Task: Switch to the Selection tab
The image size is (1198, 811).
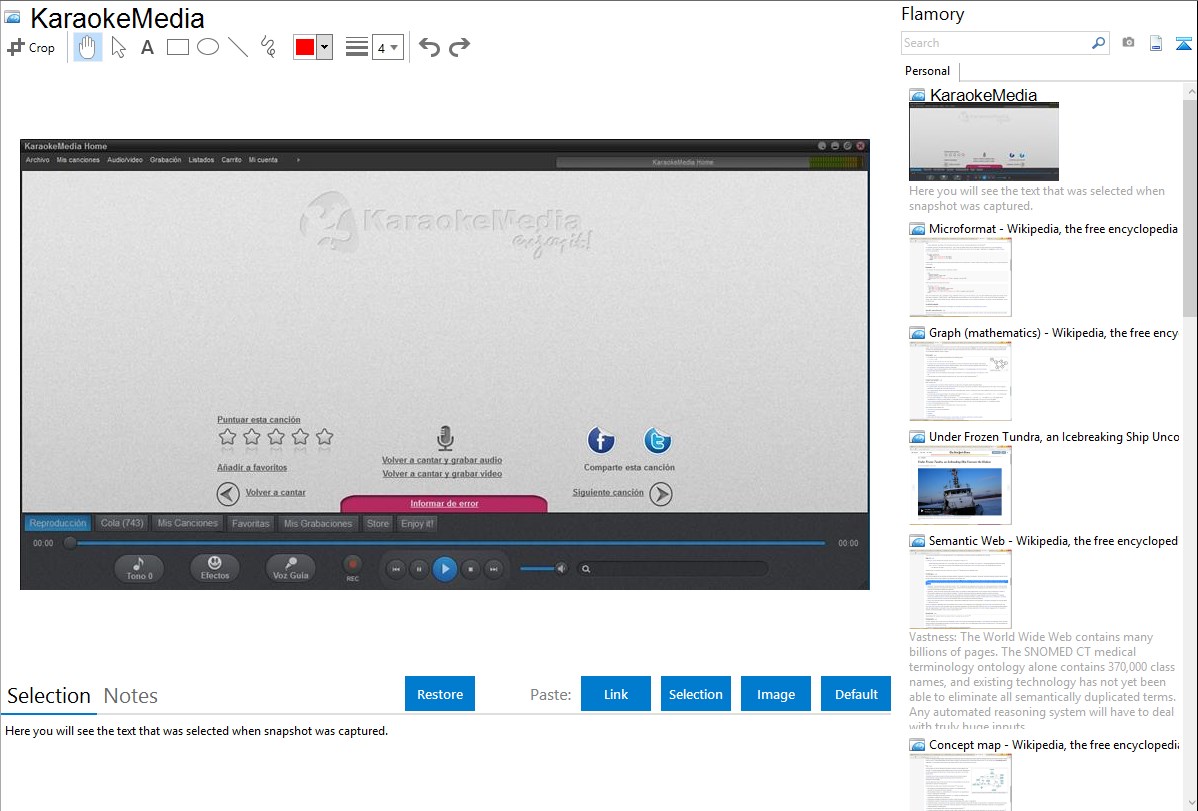Action: pyautogui.click(x=49, y=696)
